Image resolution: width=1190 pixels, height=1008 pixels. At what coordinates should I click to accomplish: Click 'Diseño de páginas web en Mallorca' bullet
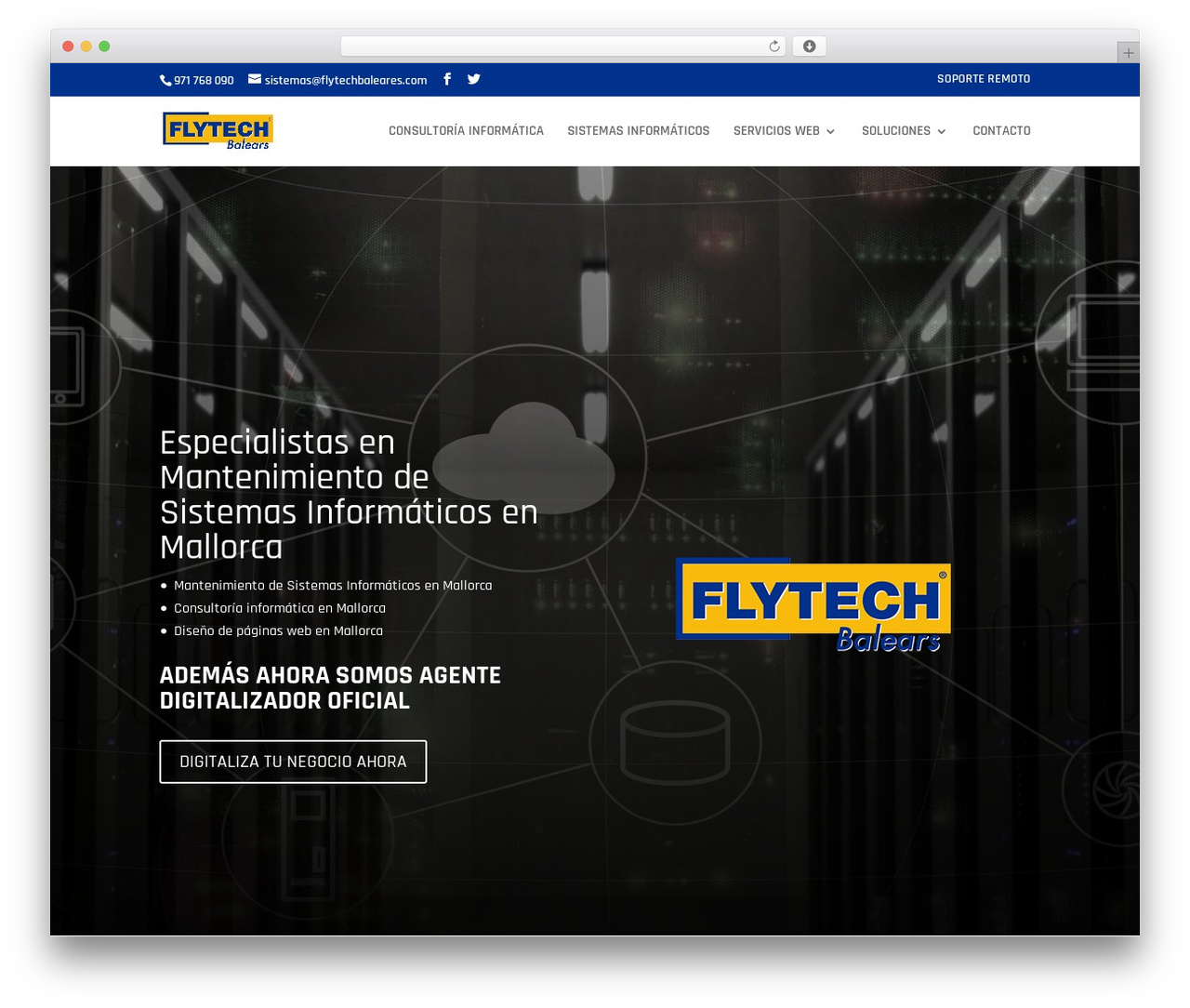(278, 630)
